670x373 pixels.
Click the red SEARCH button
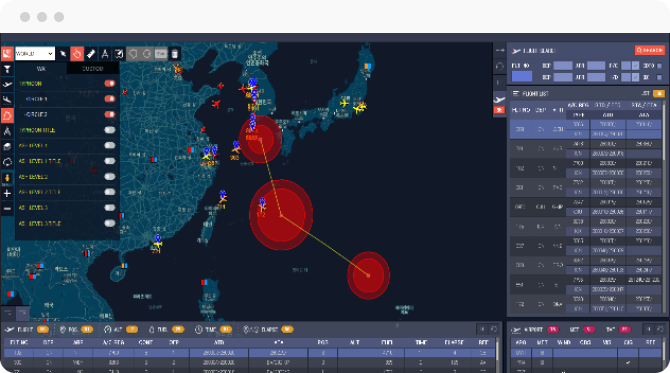coord(649,50)
